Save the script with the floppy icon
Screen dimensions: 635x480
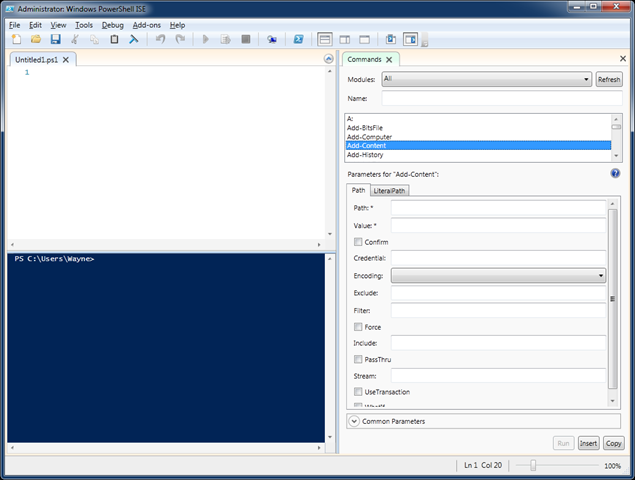pos(55,40)
